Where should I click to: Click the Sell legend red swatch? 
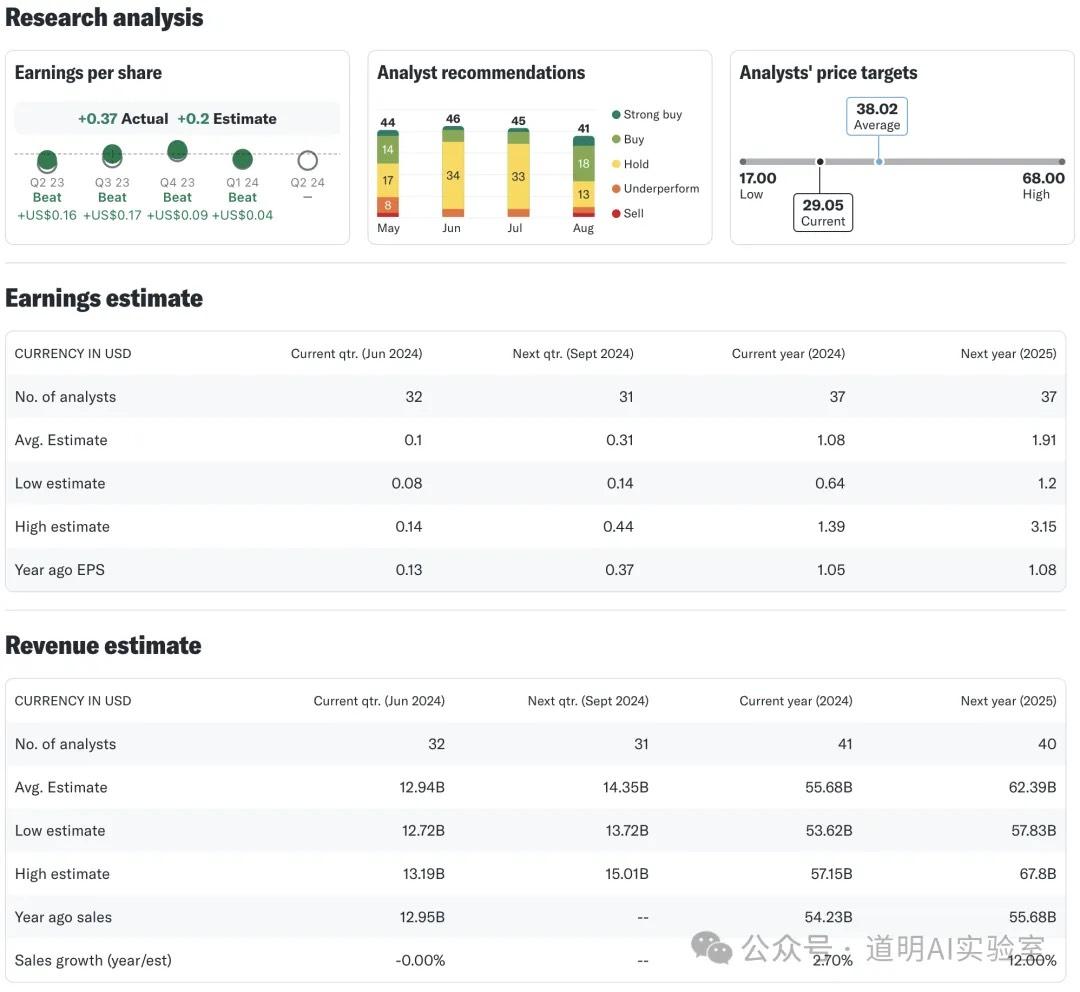point(616,214)
